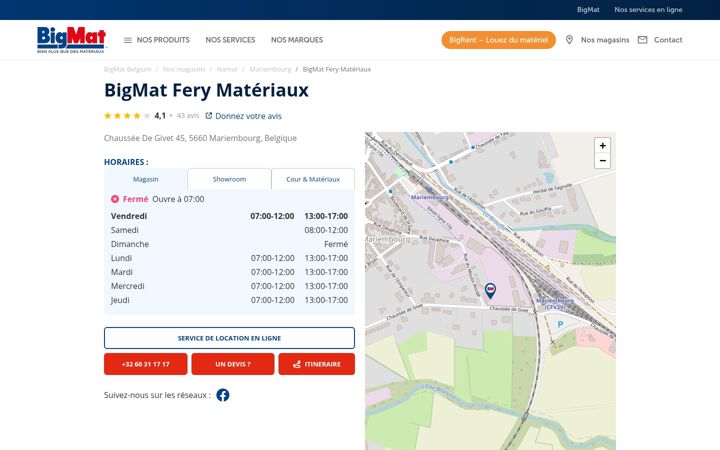Image resolution: width=720 pixels, height=450 pixels.
Task: Click the Lundi hours row
Action: click(229, 258)
